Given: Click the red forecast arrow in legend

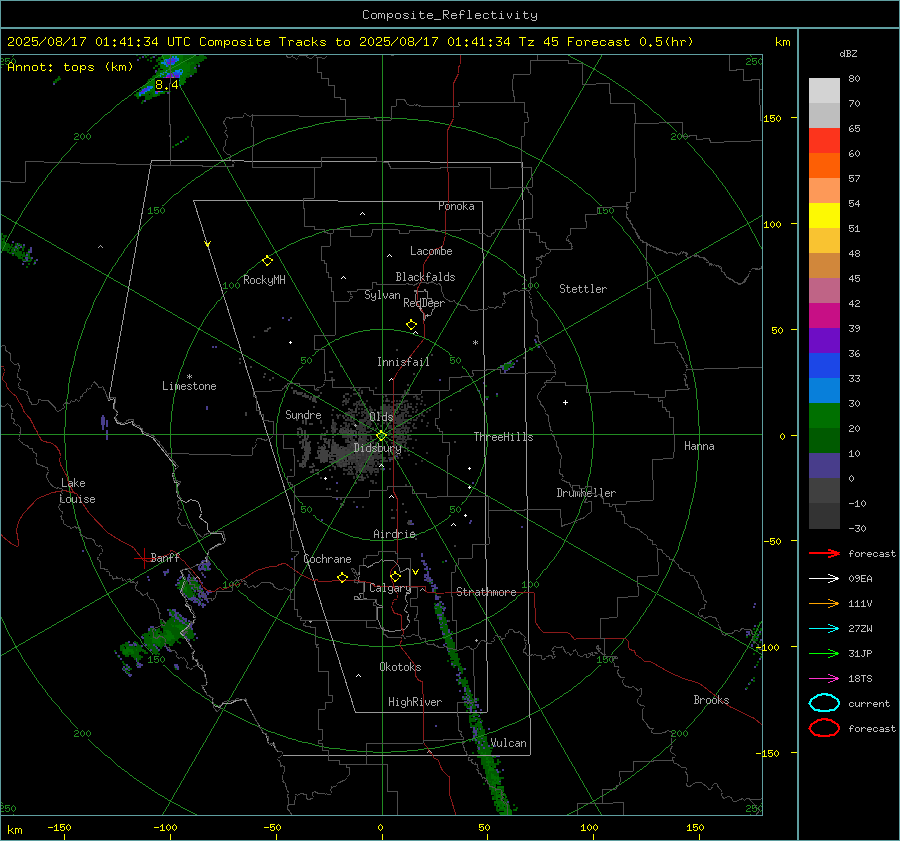Looking at the screenshot, I should coord(824,553).
